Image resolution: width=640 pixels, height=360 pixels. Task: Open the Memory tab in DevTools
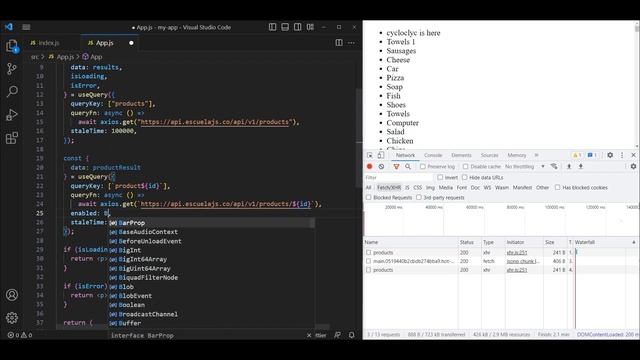point(517,155)
